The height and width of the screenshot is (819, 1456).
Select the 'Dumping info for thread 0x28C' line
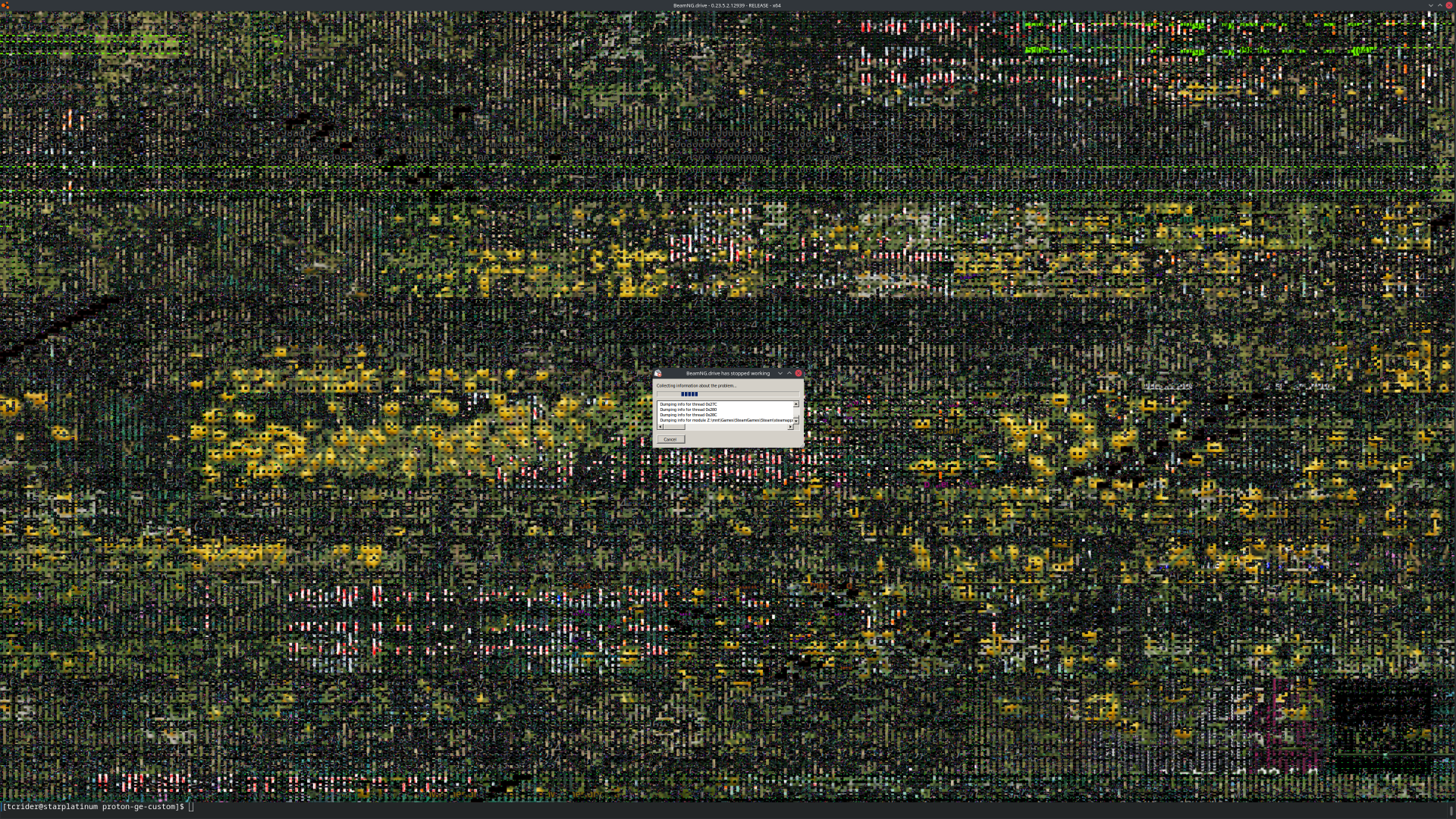[688, 415]
